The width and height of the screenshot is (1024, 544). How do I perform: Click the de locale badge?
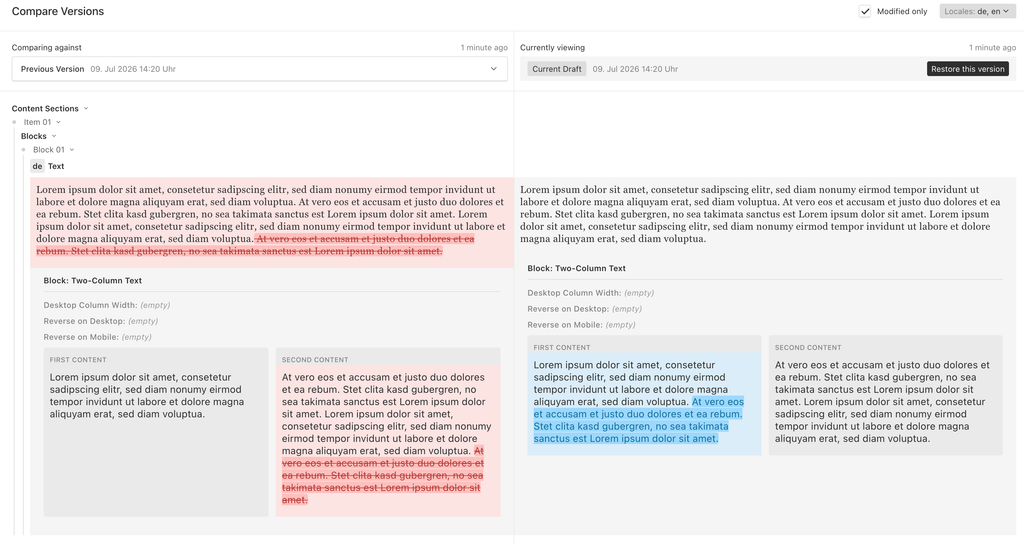pyautogui.click(x=38, y=166)
